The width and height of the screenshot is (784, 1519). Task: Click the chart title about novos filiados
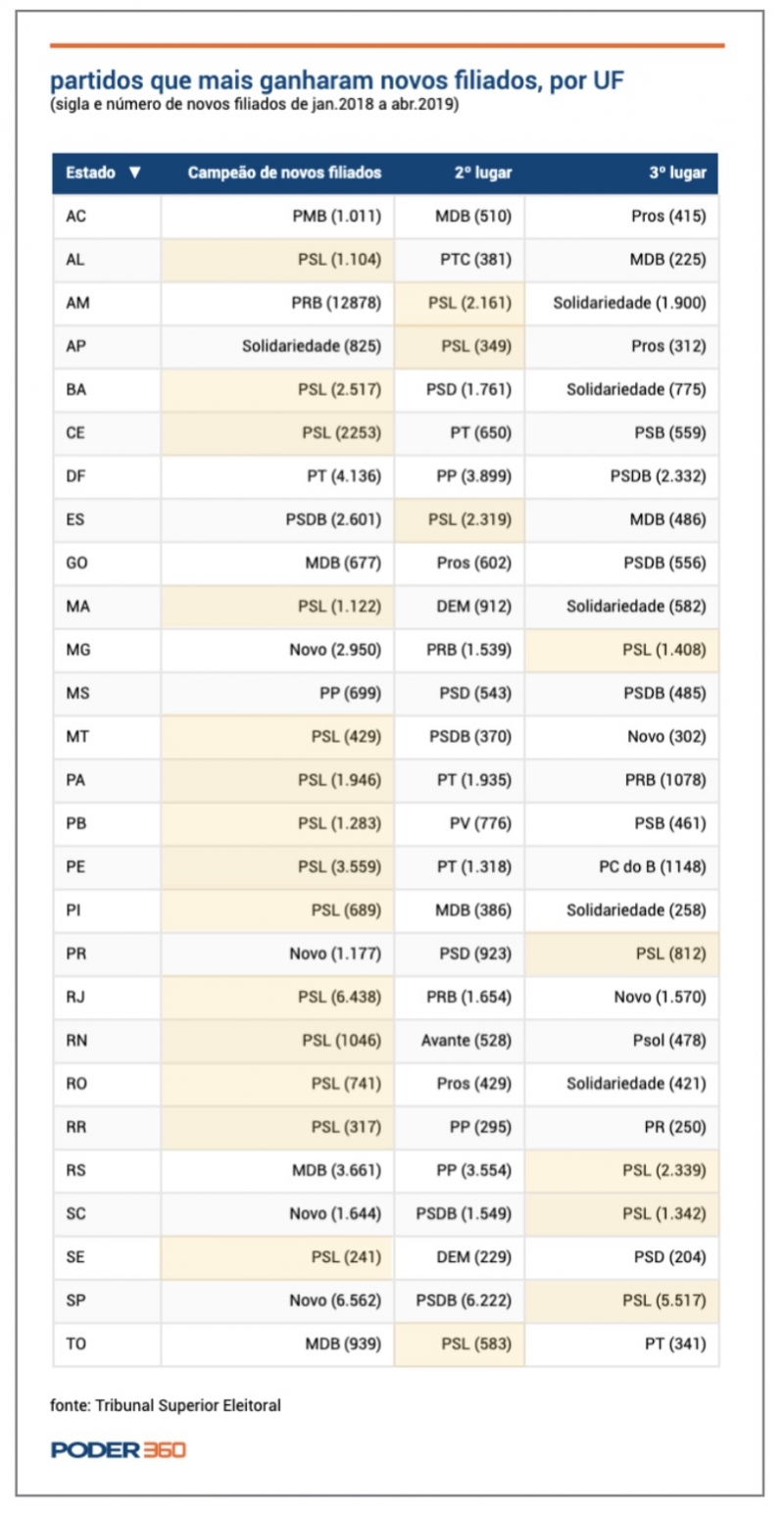click(336, 80)
